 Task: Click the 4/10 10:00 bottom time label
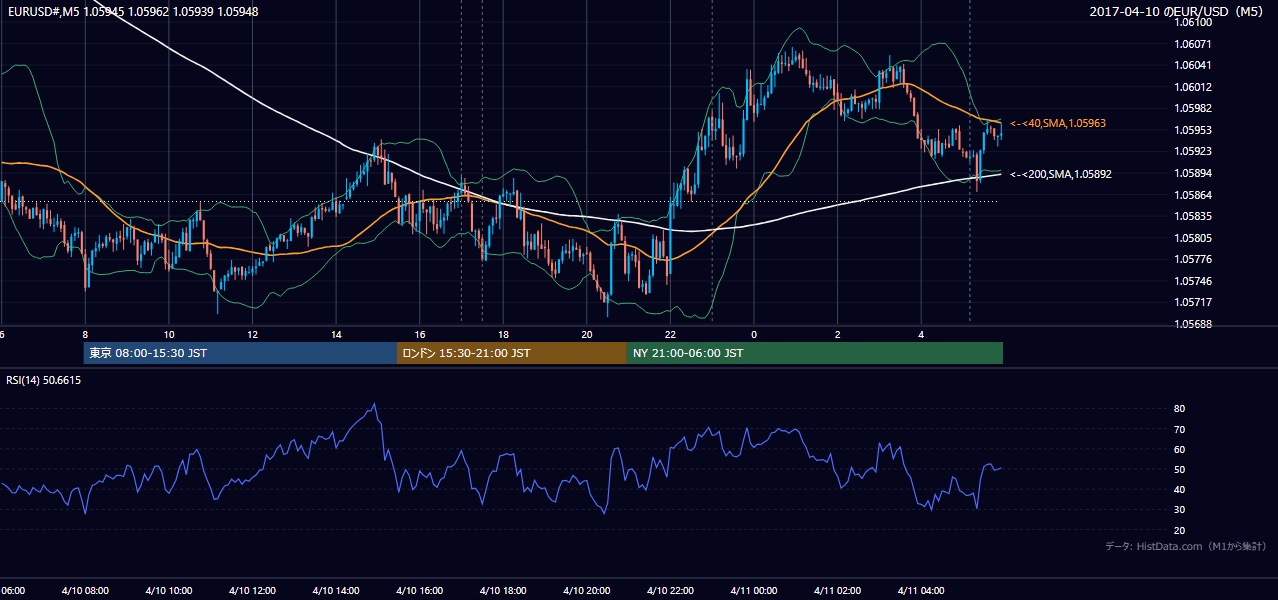(168, 590)
